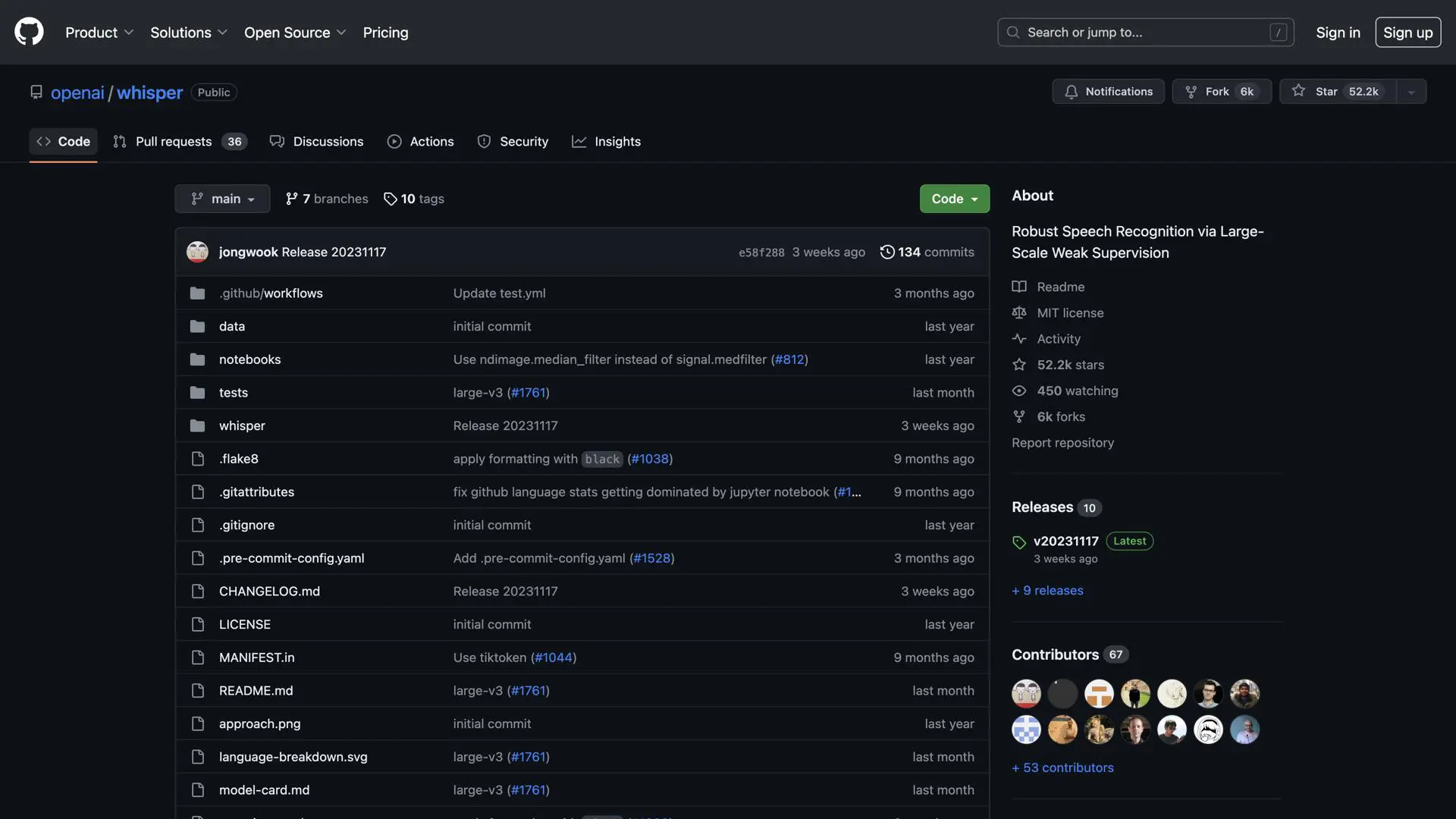1456x819 pixels.
Task: Click the tags icon showing 10 tags
Action: tap(391, 199)
